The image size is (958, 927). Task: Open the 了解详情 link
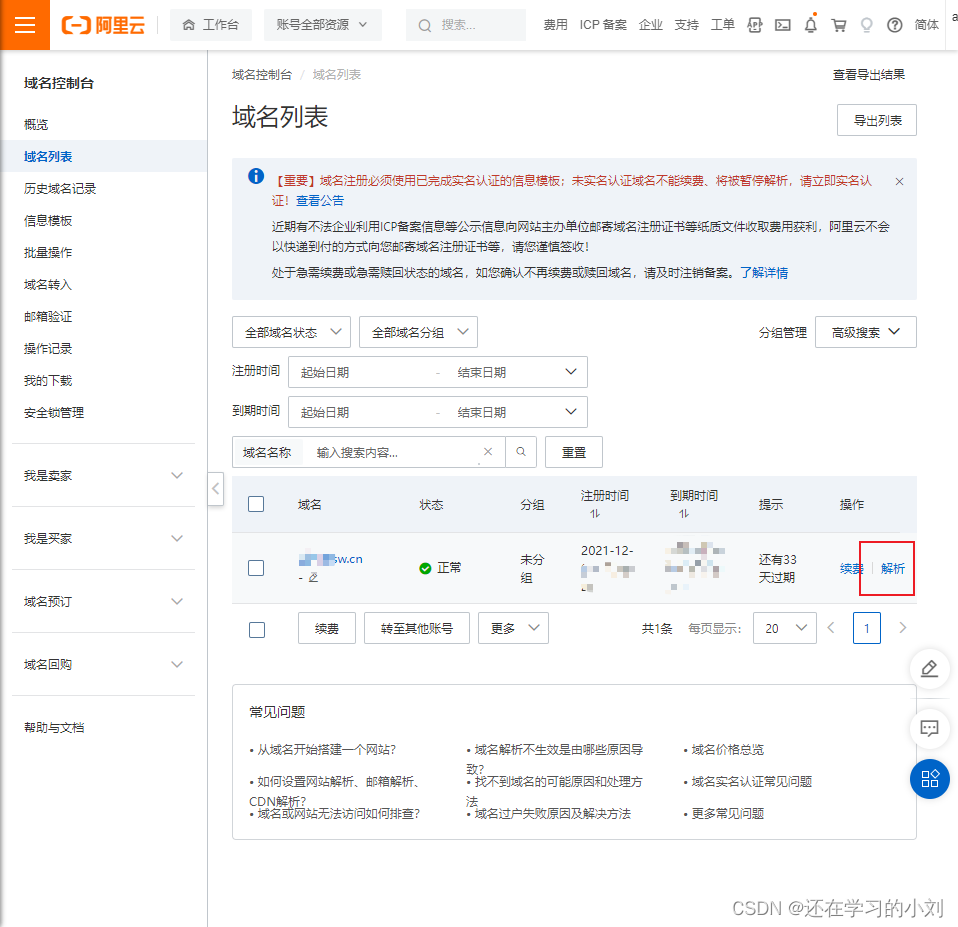tap(764, 273)
